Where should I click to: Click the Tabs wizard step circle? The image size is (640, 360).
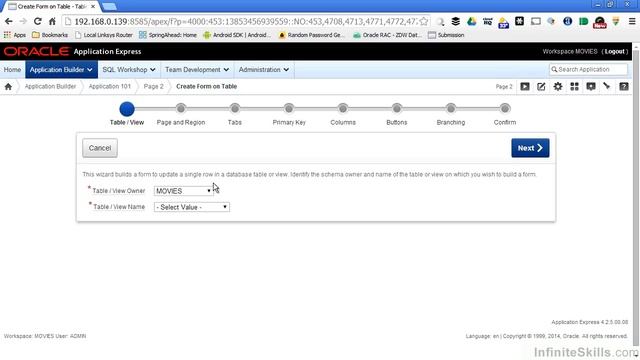click(235, 109)
